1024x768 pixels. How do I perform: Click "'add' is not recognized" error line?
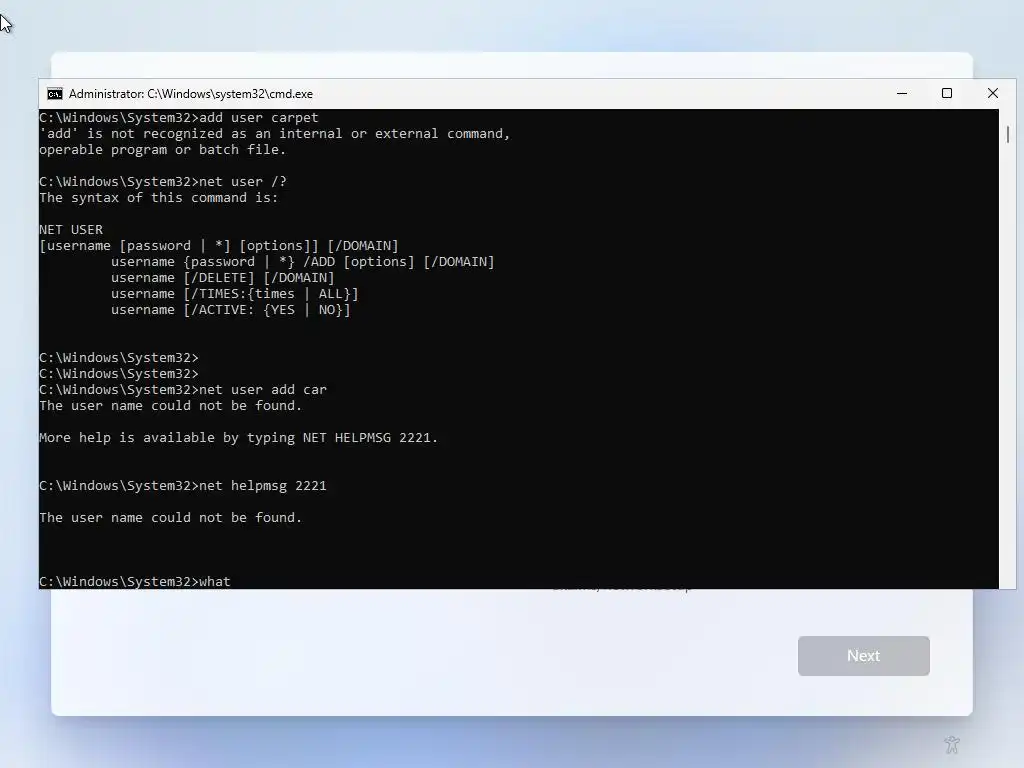[275, 134]
